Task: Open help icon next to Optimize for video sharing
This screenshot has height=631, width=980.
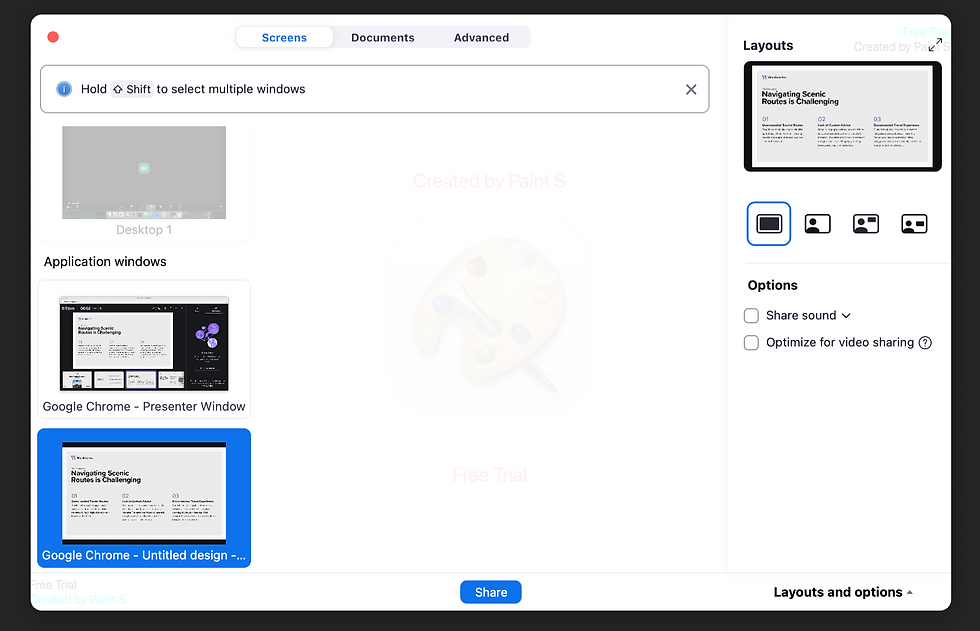Action: 925,342
